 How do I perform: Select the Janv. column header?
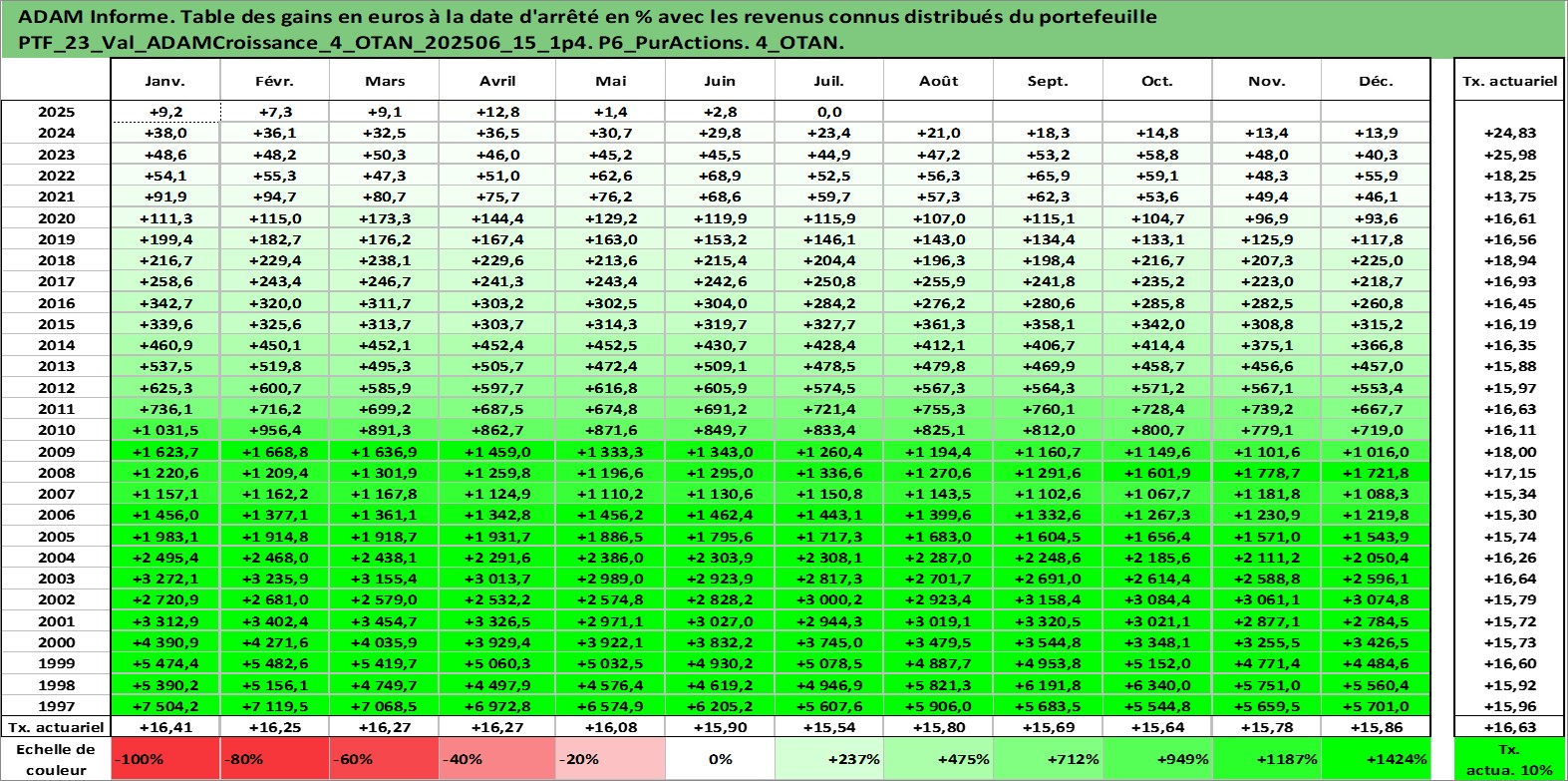[165, 81]
